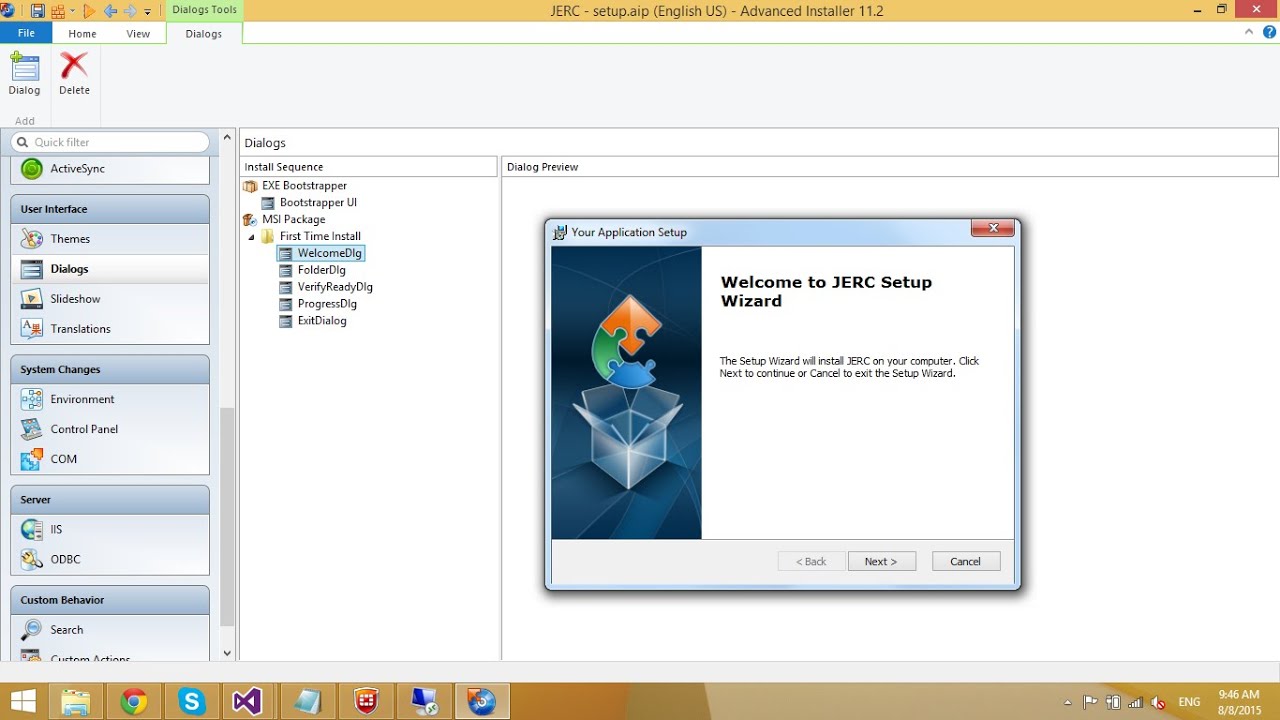This screenshot has width=1280, height=720.
Task: Switch to the View ribbon tab
Action: coord(138,33)
